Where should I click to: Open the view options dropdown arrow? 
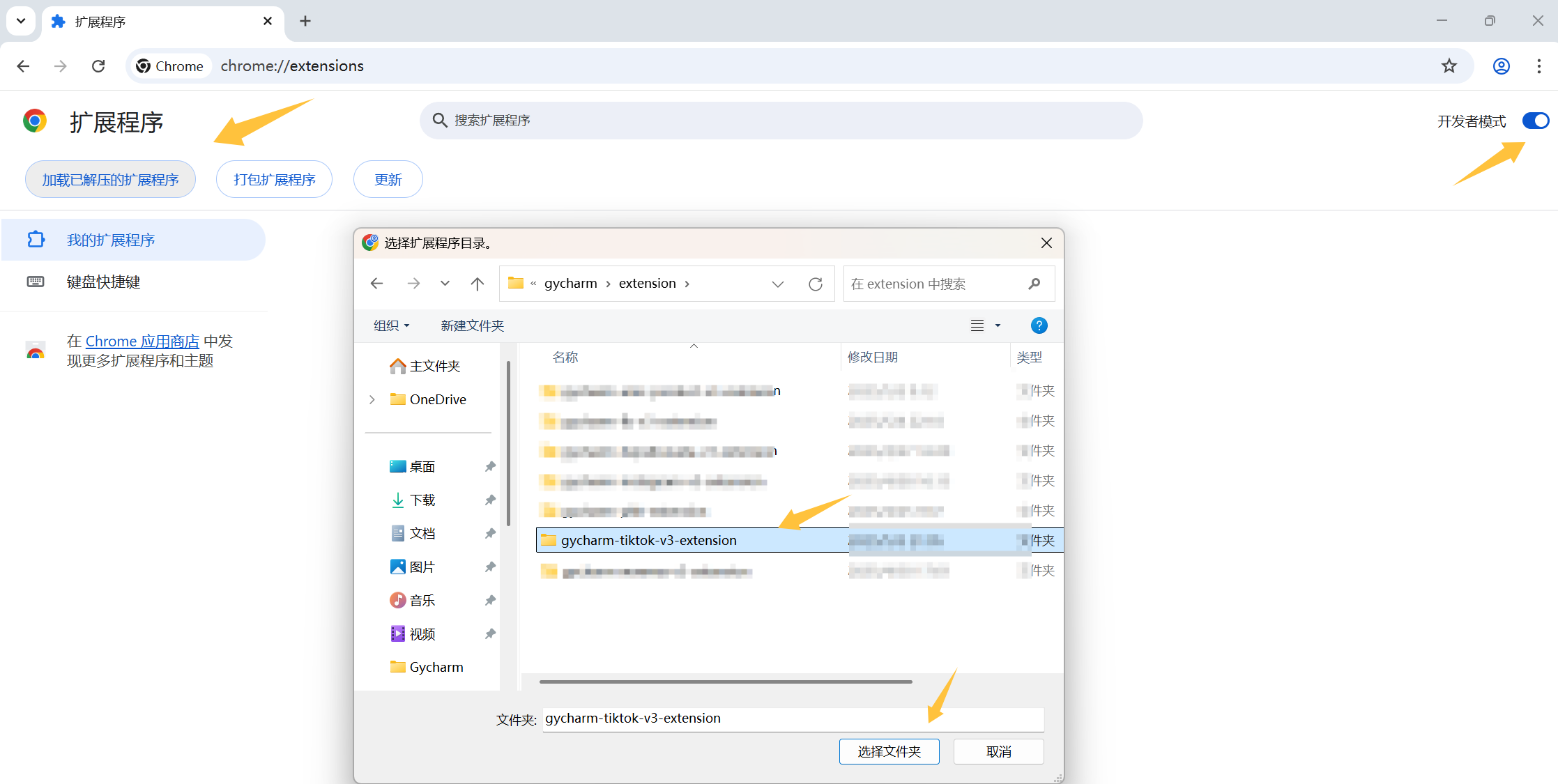998,325
